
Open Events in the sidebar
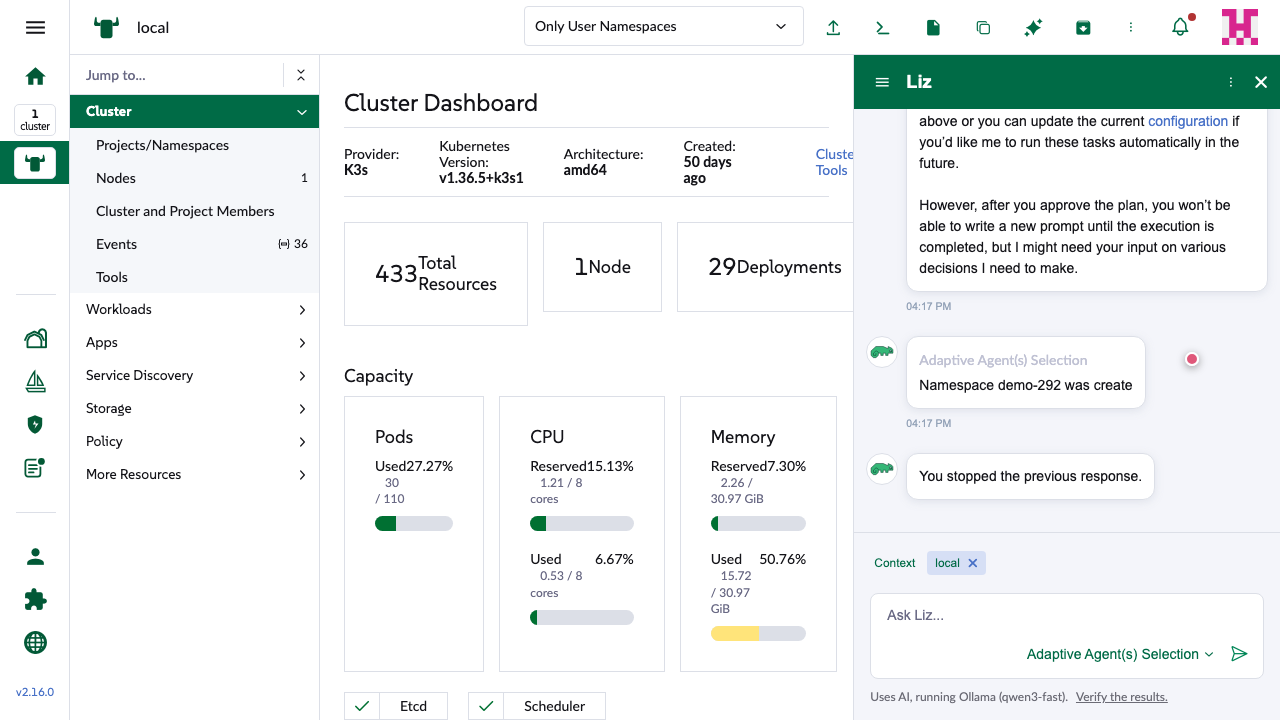pos(195,244)
